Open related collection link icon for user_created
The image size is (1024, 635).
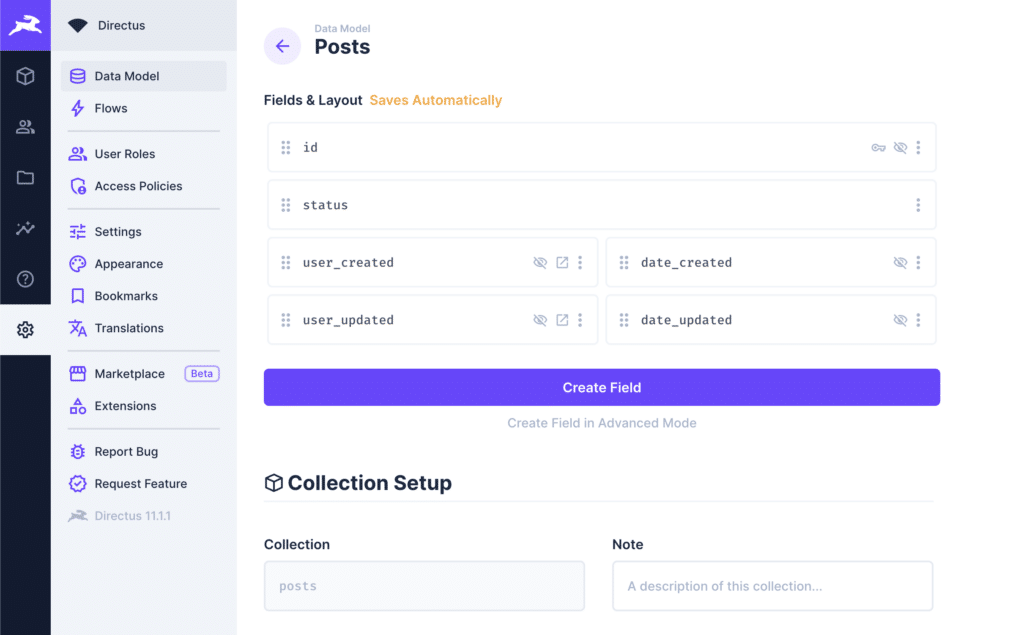click(562, 263)
